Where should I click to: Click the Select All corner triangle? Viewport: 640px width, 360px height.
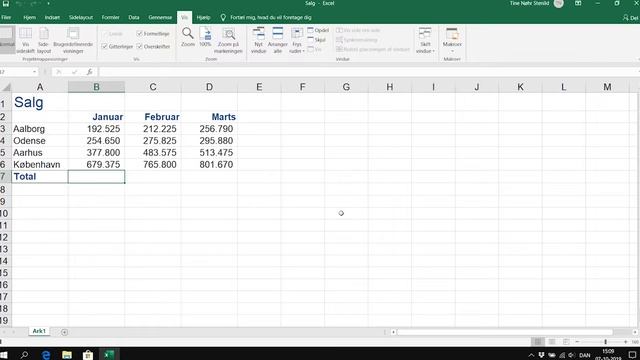point(6,87)
